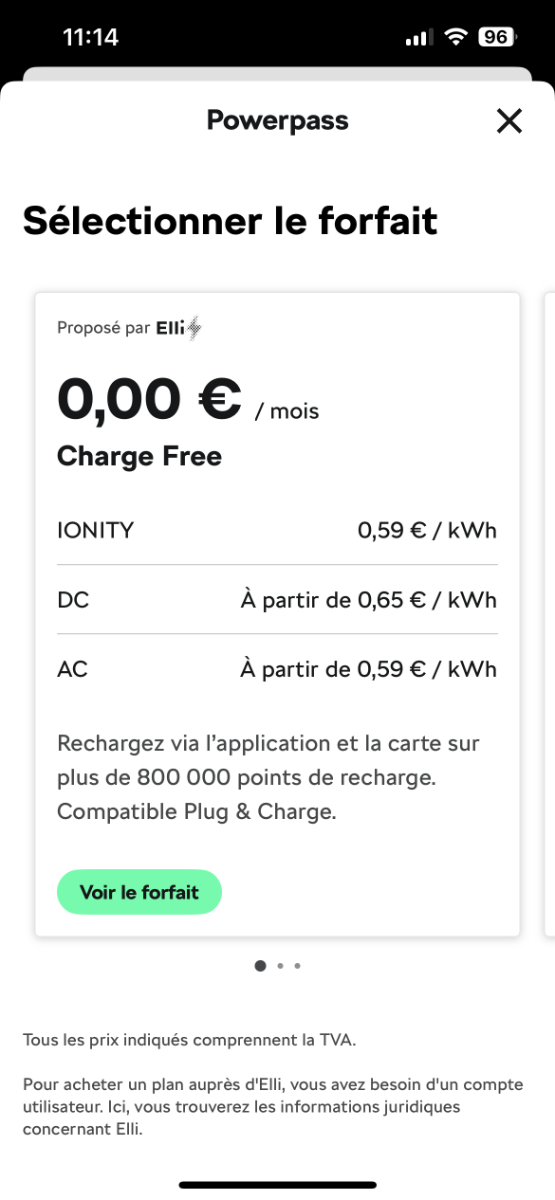
Task: Close the Powerpass sheet with X
Action: pyautogui.click(x=509, y=121)
